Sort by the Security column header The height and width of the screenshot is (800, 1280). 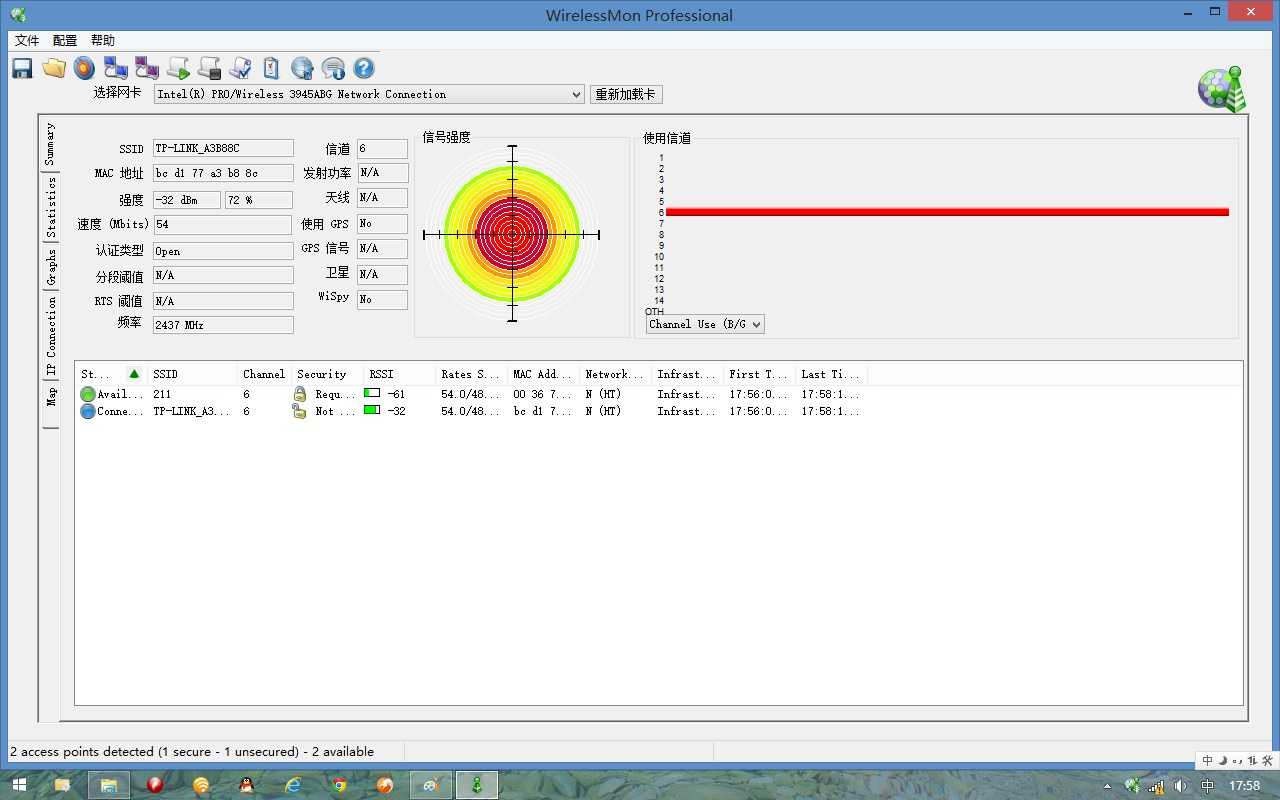[x=327, y=374]
